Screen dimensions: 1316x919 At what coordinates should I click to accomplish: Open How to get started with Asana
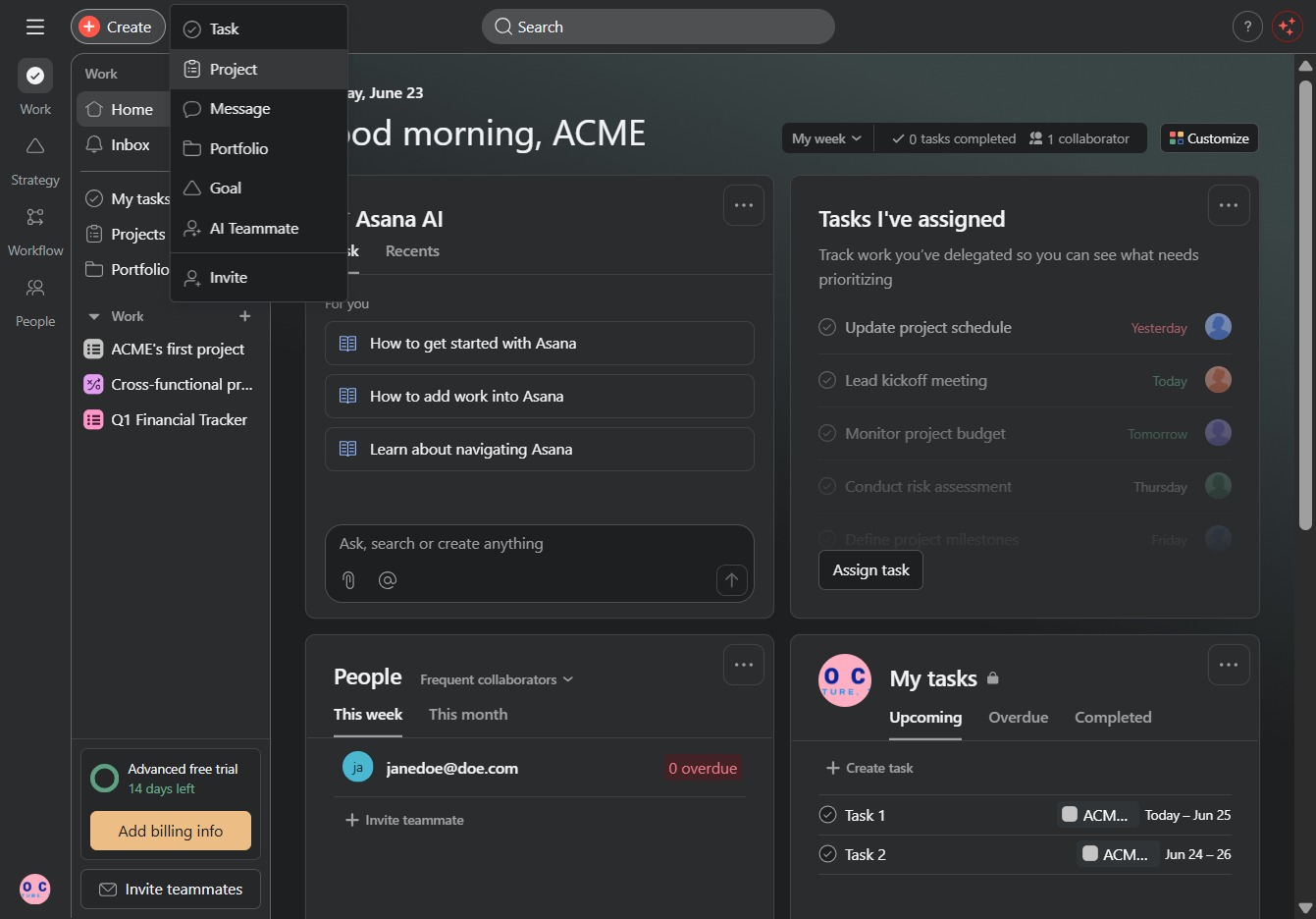tap(540, 344)
